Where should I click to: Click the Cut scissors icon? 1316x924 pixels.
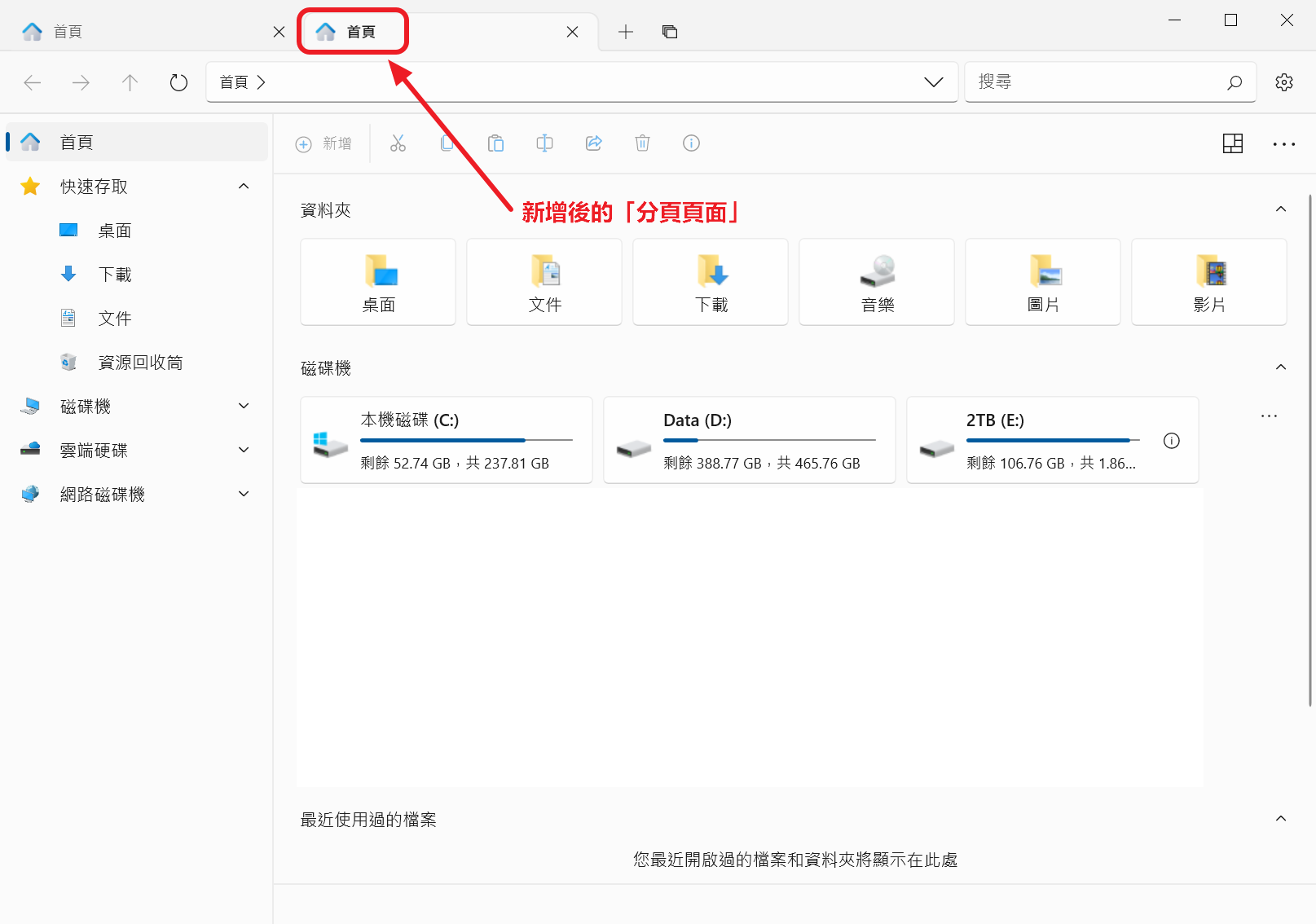(398, 143)
